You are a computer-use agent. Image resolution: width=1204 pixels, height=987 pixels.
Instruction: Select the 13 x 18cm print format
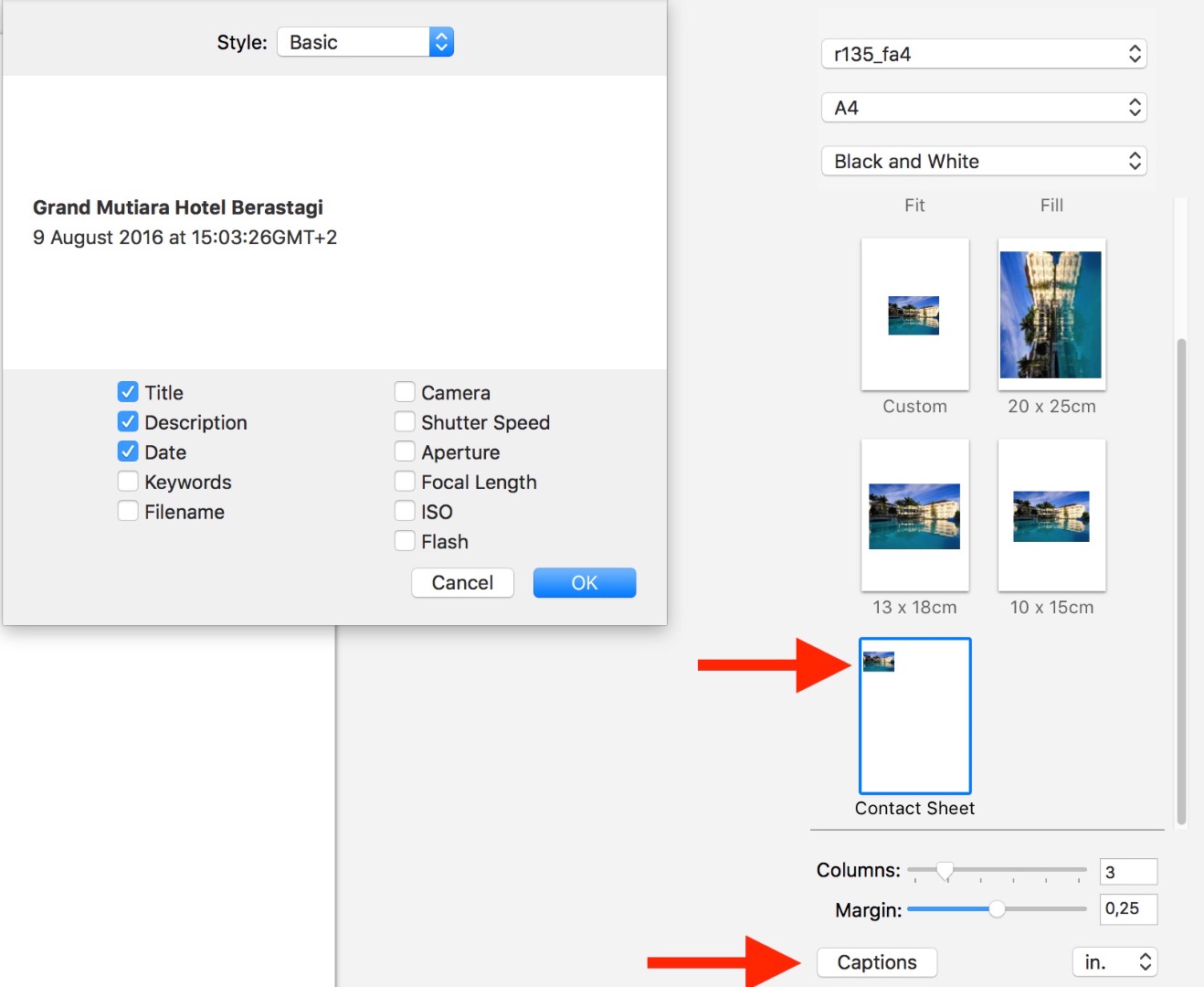tap(914, 515)
